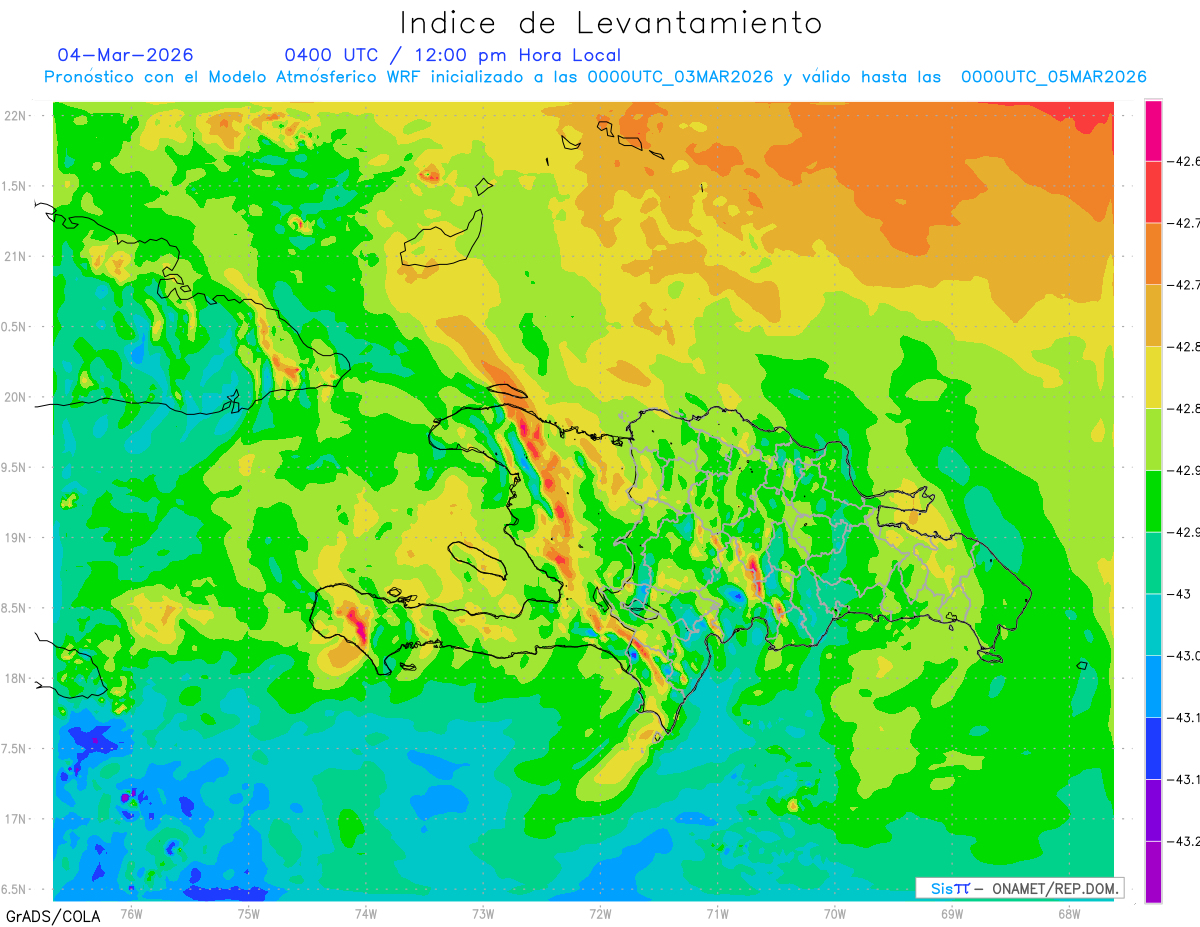Pick the pure green swatch in the color bar
Viewport: 1200px width, 927px height.
[x=1153, y=501]
